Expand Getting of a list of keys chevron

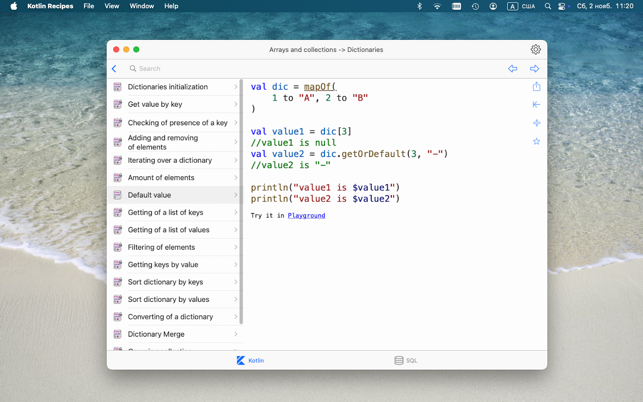[x=236, y=212]
